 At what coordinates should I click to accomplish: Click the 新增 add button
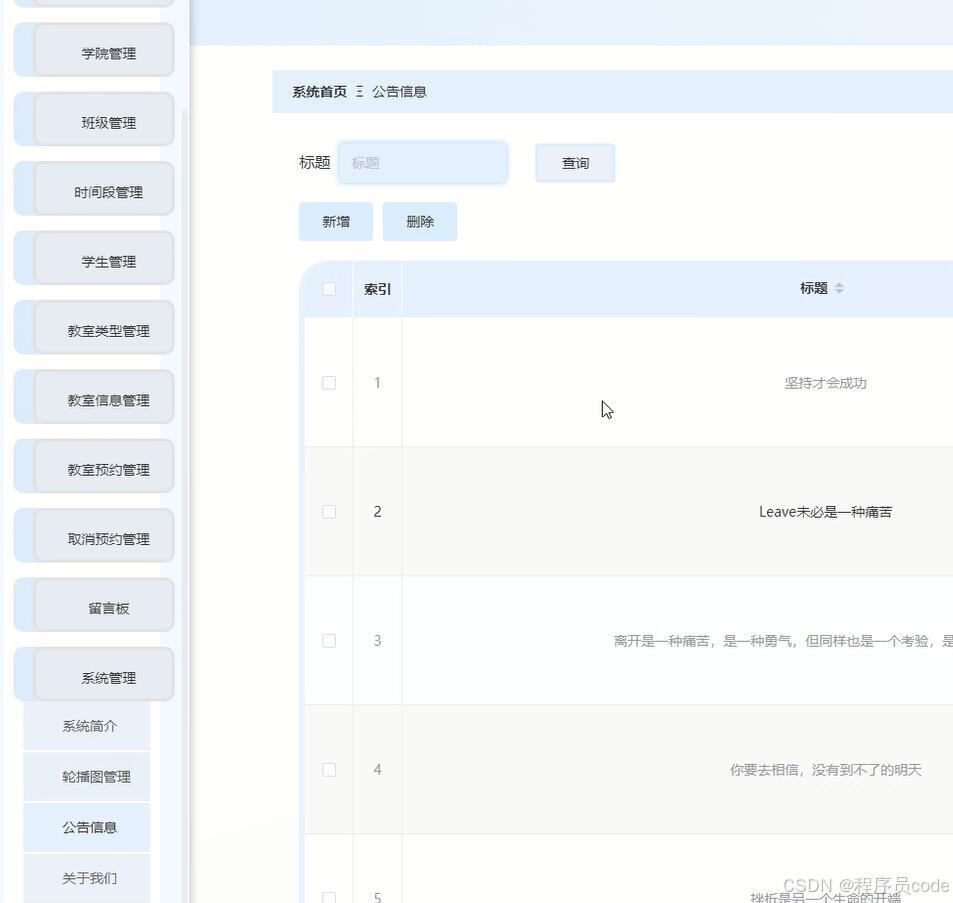click(x=335, y=221)
